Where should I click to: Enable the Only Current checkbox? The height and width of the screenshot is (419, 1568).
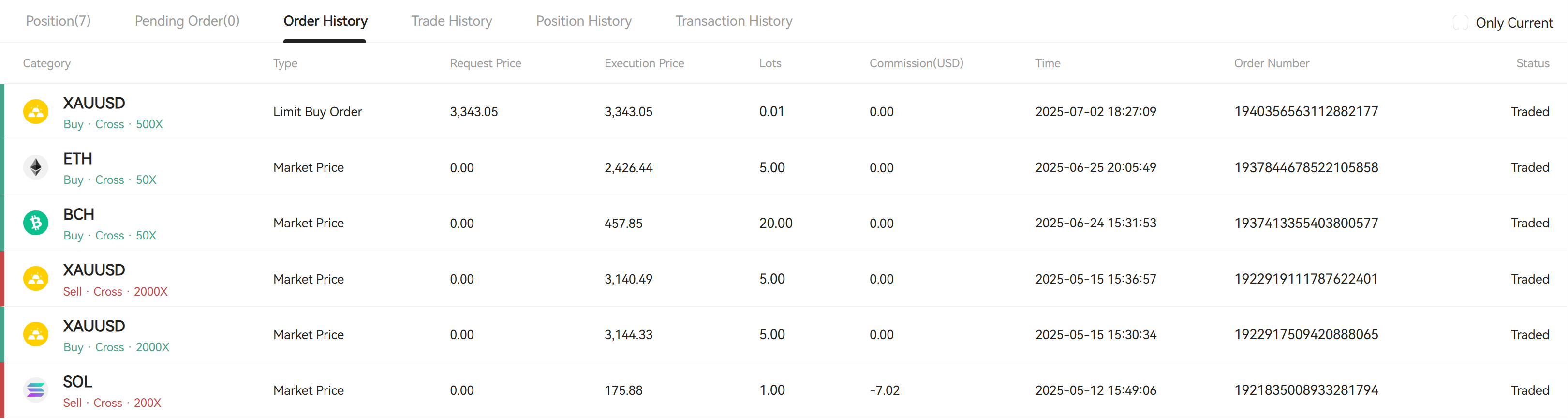click(1460, 23)
